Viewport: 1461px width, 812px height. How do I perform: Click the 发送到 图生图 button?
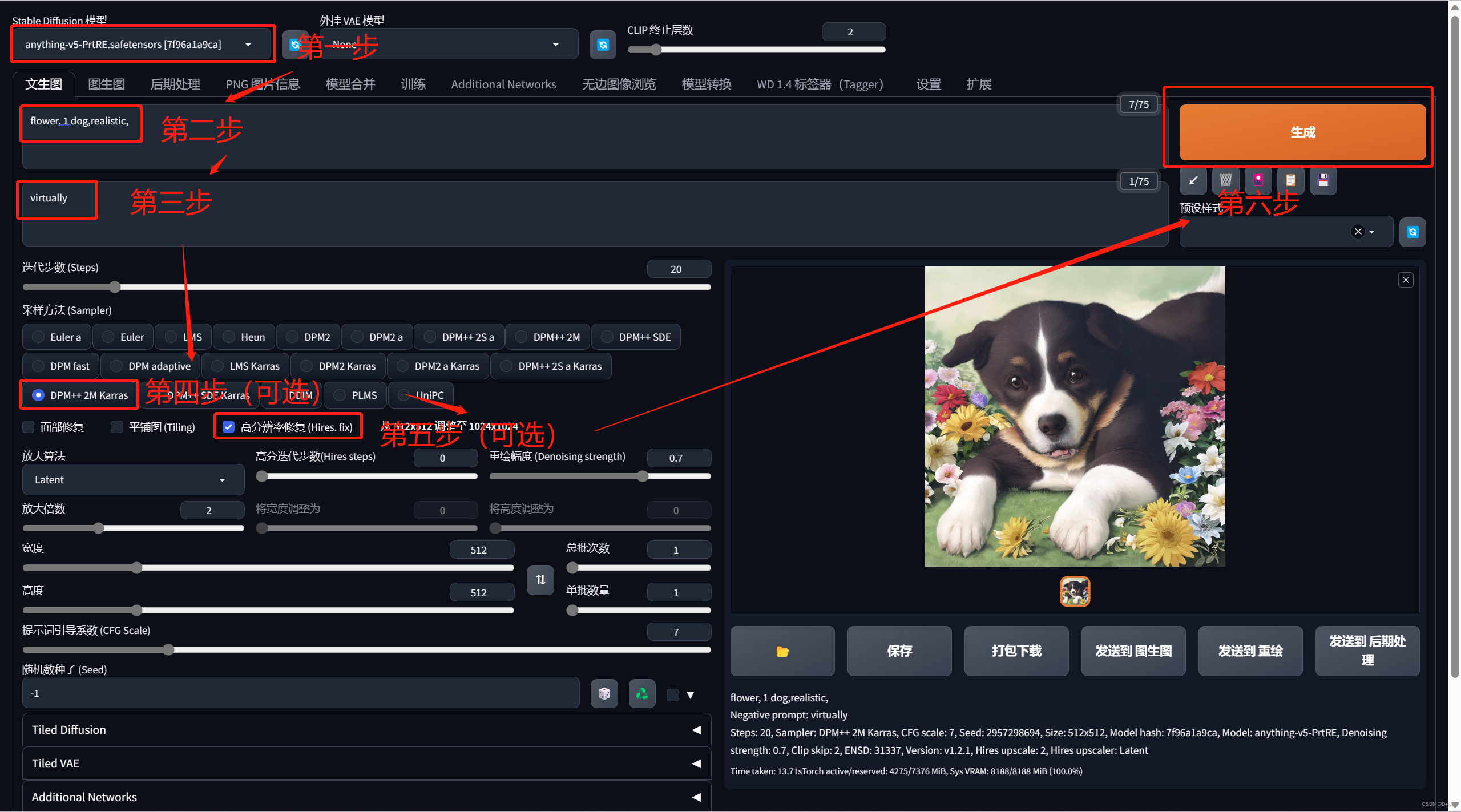pyautogui.click(x=1133, y=651)
